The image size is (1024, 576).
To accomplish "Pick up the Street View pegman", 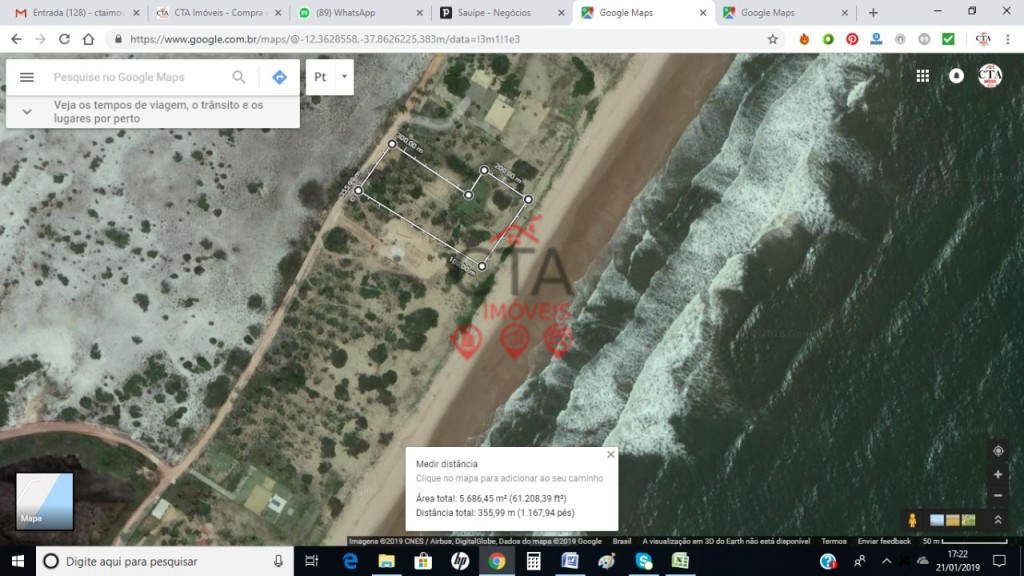I will coord(912,520).
